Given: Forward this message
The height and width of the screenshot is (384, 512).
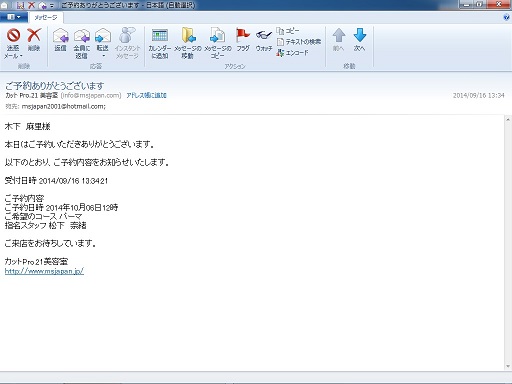Looking at the screenshot, I should click(x=103, y=39).
